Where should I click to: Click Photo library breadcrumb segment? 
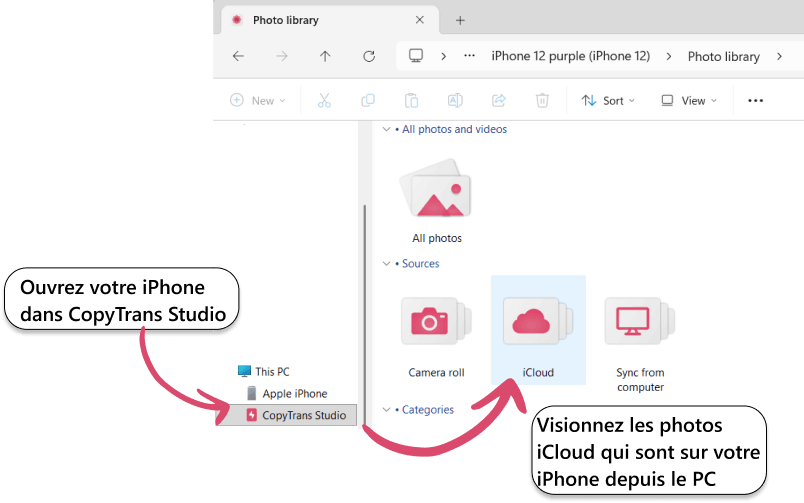click(x=723, y=56)
